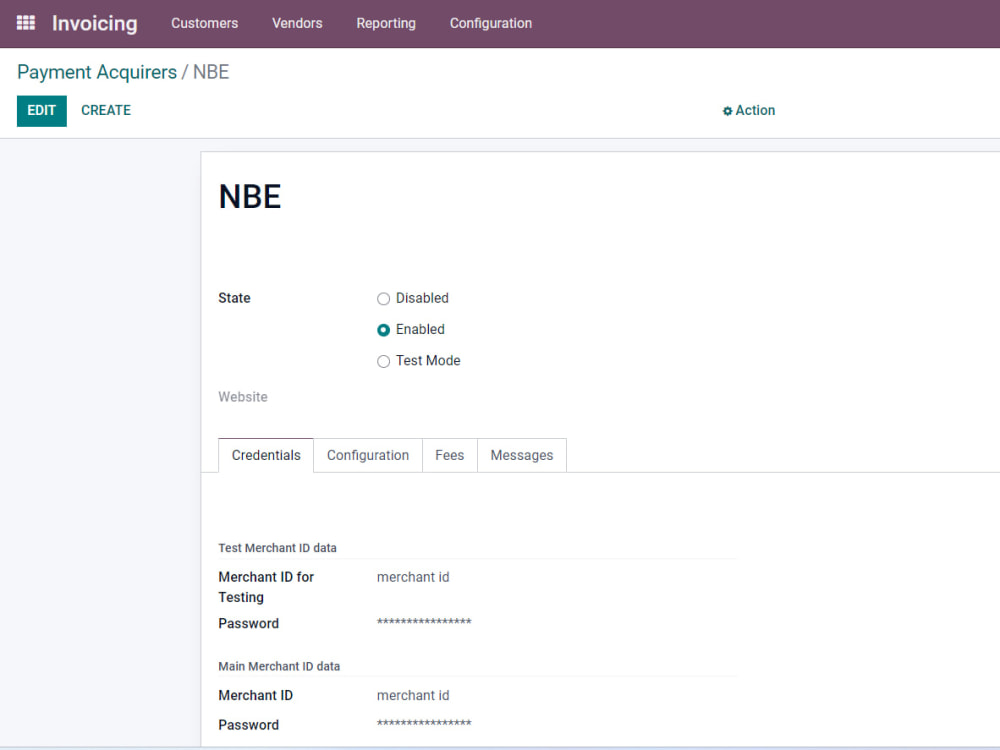This screenshot has height=750, width=1000.
Task: Click the NBE breadcrumb text
Action: tap(211, 72)
